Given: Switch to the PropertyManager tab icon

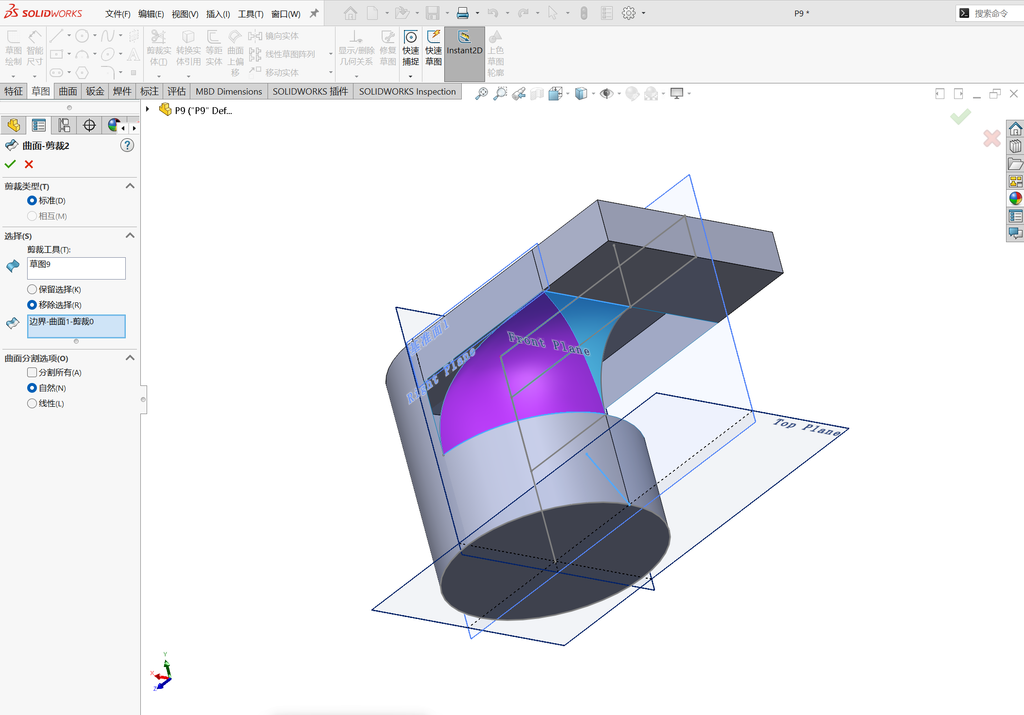Looking at the screenshot, I should pos(39,125).
